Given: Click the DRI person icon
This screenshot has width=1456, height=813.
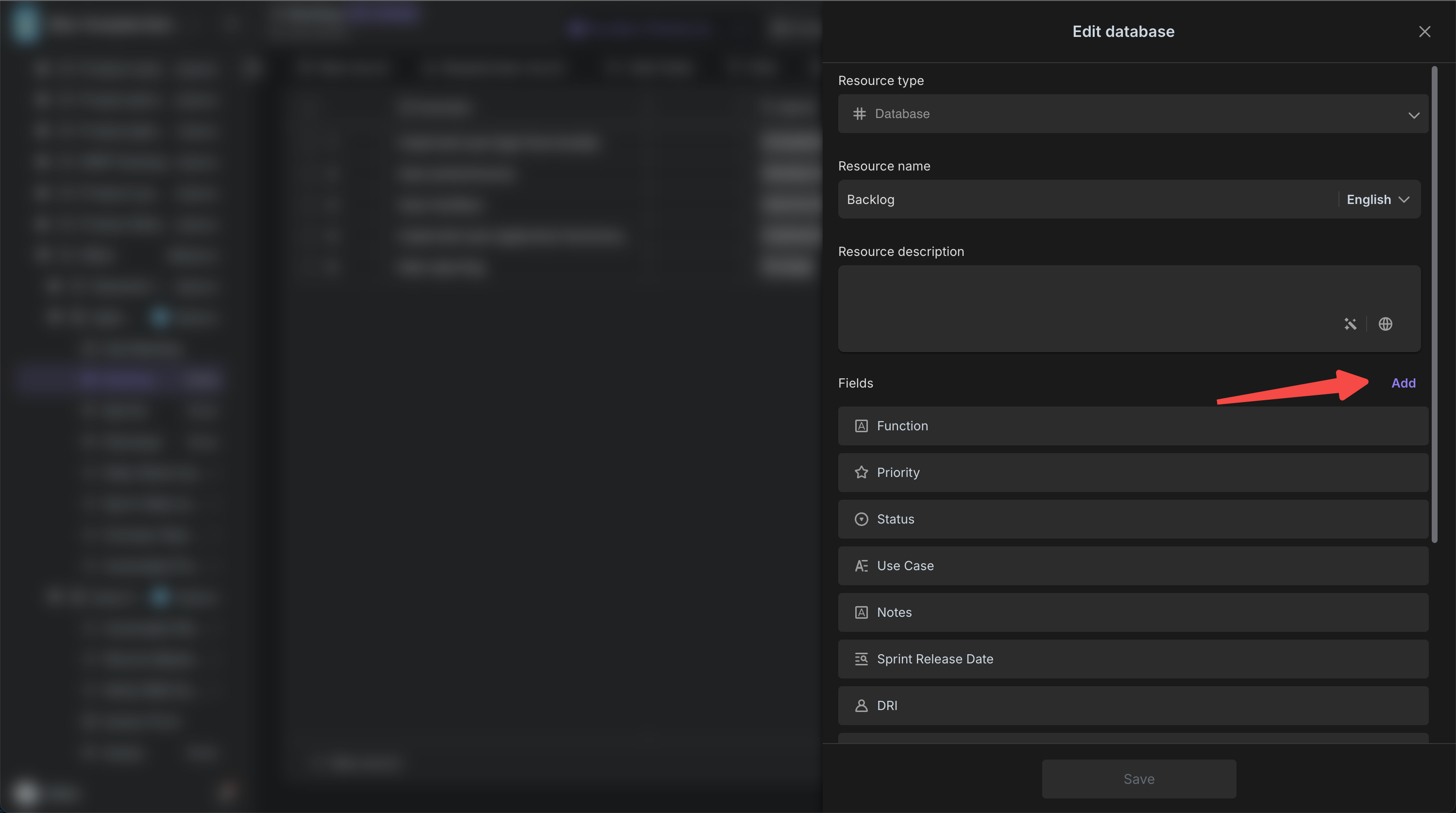Looking at the screenshot, I should click(861, 706).
